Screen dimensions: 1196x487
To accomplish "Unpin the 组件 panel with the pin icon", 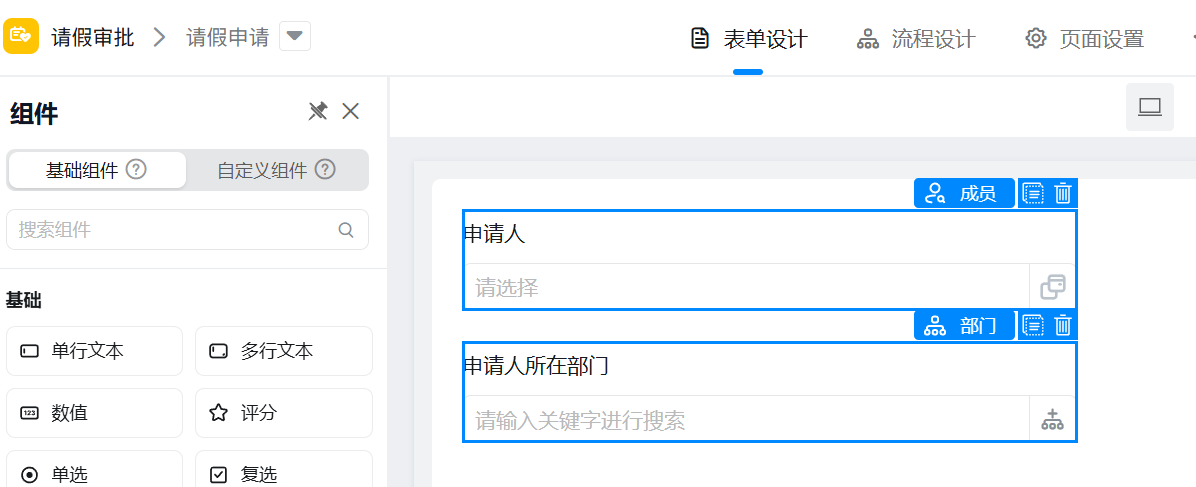I will coord(318,111).
